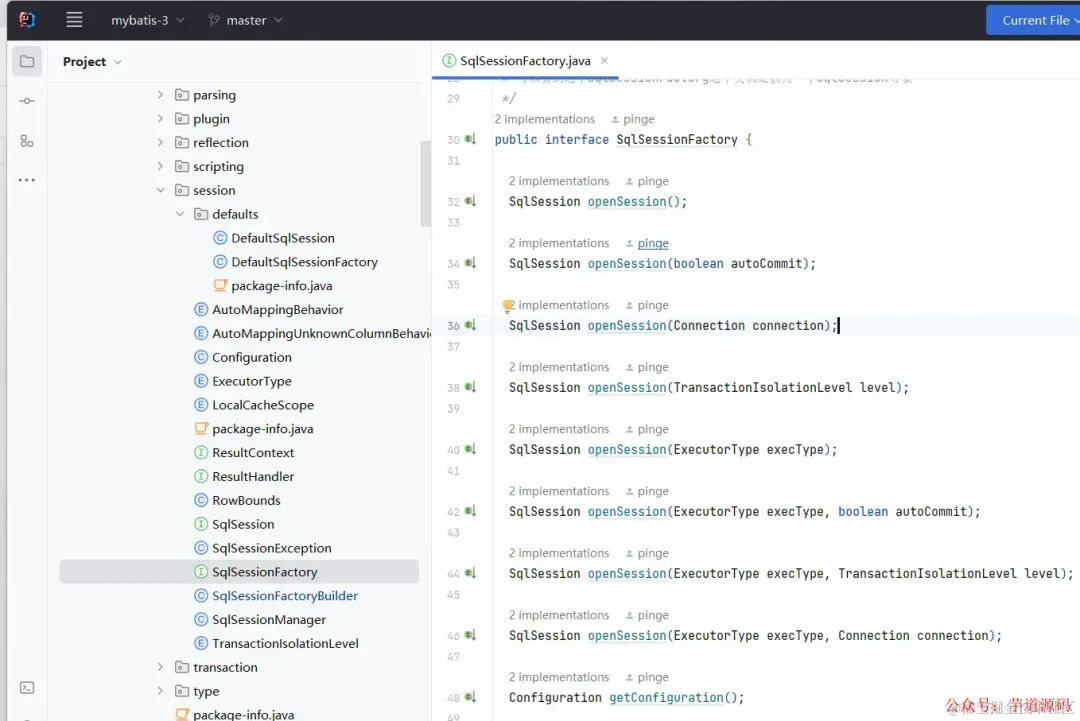The width and height of the screenshot is (1080, 721).
Task: Click pinge author hint above line 30
Action: pyautogui.click(x=638, y=119)
